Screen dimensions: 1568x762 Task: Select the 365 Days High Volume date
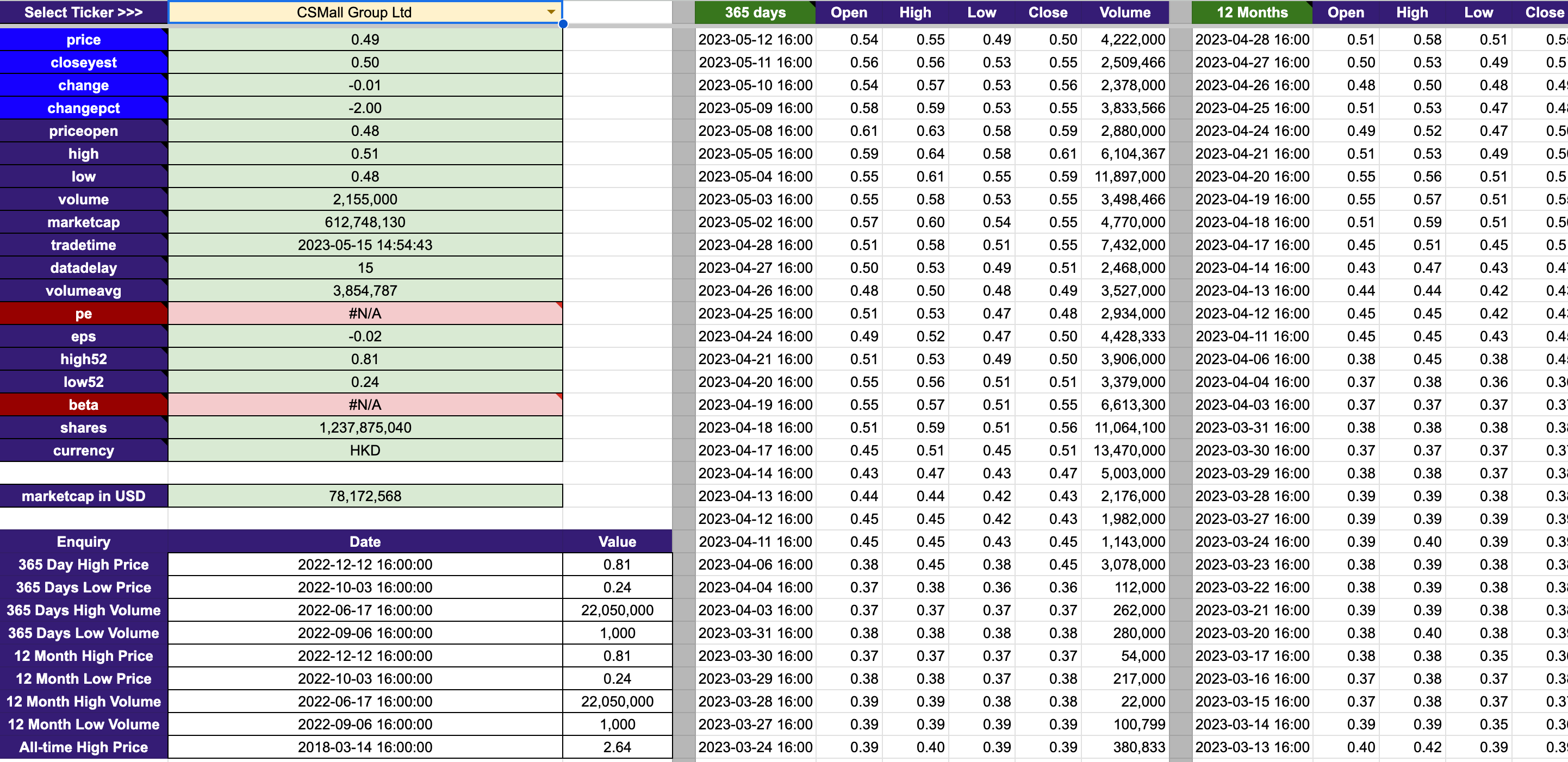click(x=365, y=610)
